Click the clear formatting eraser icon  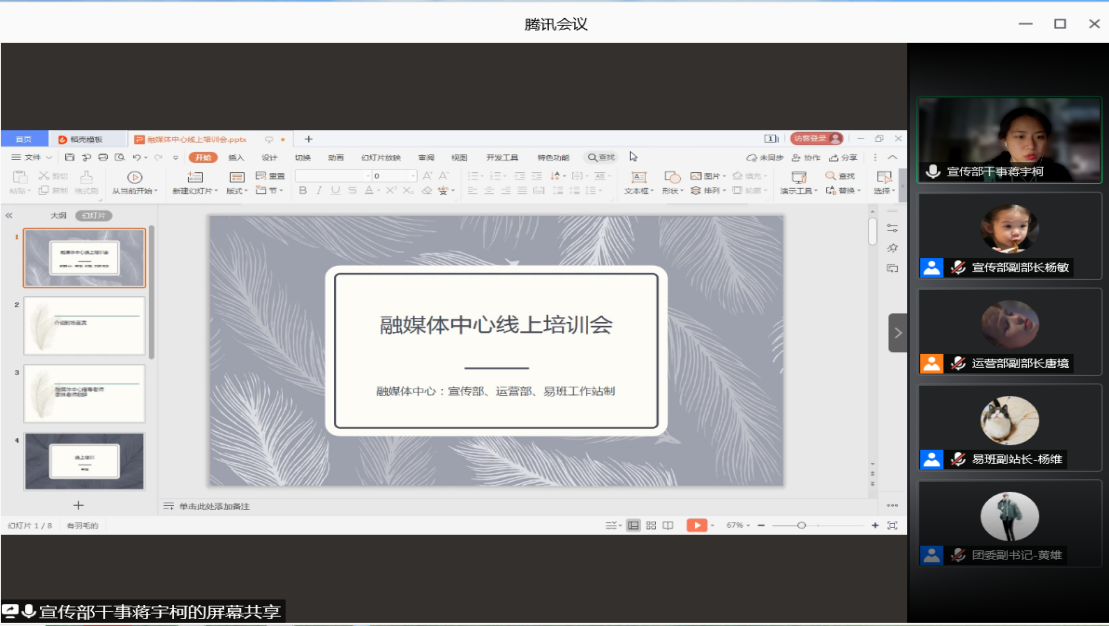click(x=426, y=190)
